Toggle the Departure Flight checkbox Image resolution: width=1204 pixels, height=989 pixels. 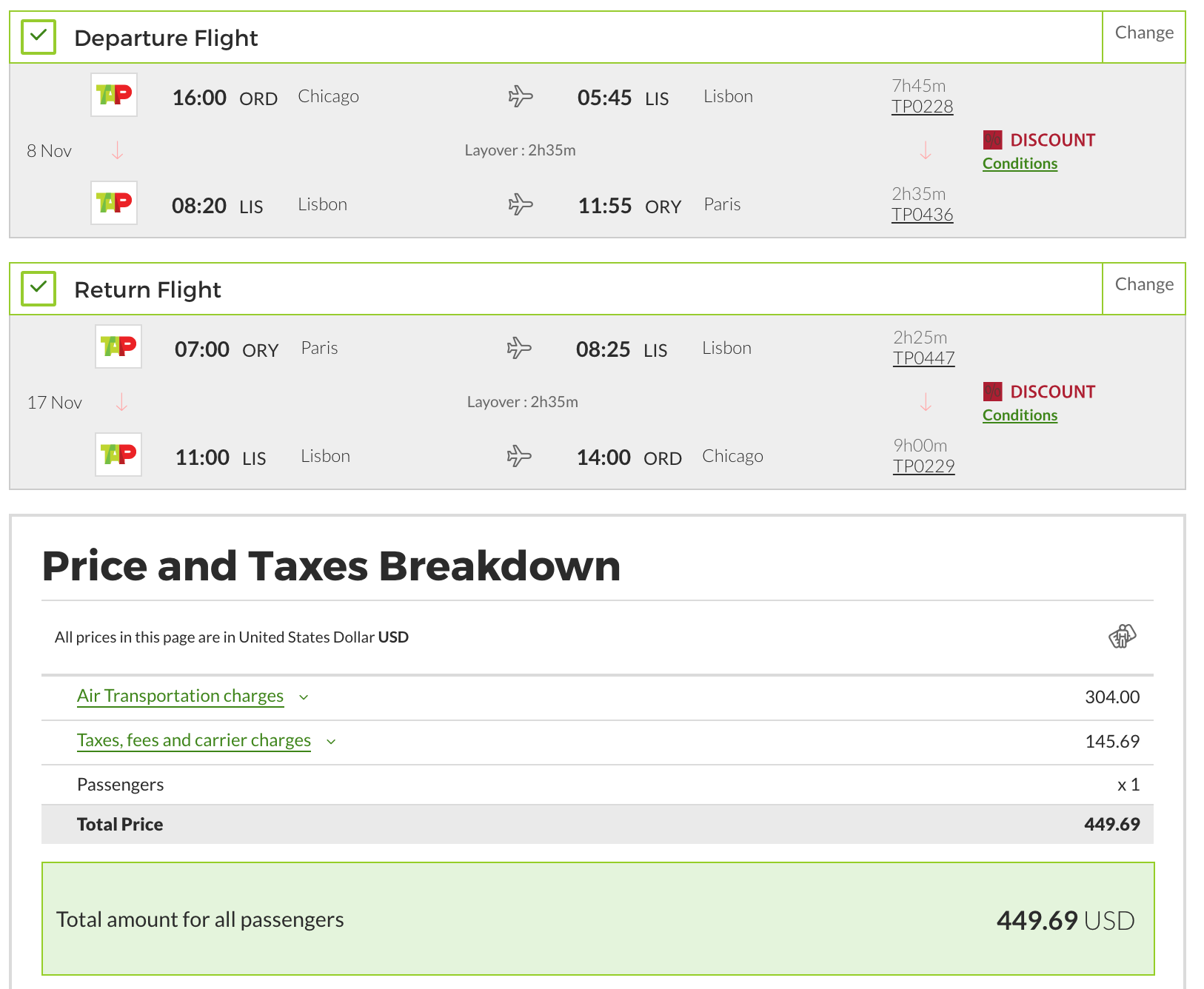point(39,37)
